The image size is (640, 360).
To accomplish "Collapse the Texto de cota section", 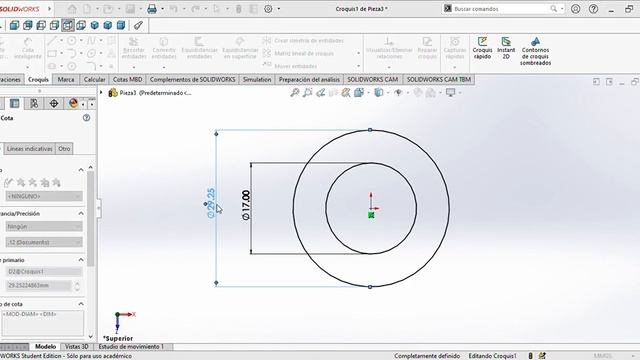I will [x=81, y=304].
